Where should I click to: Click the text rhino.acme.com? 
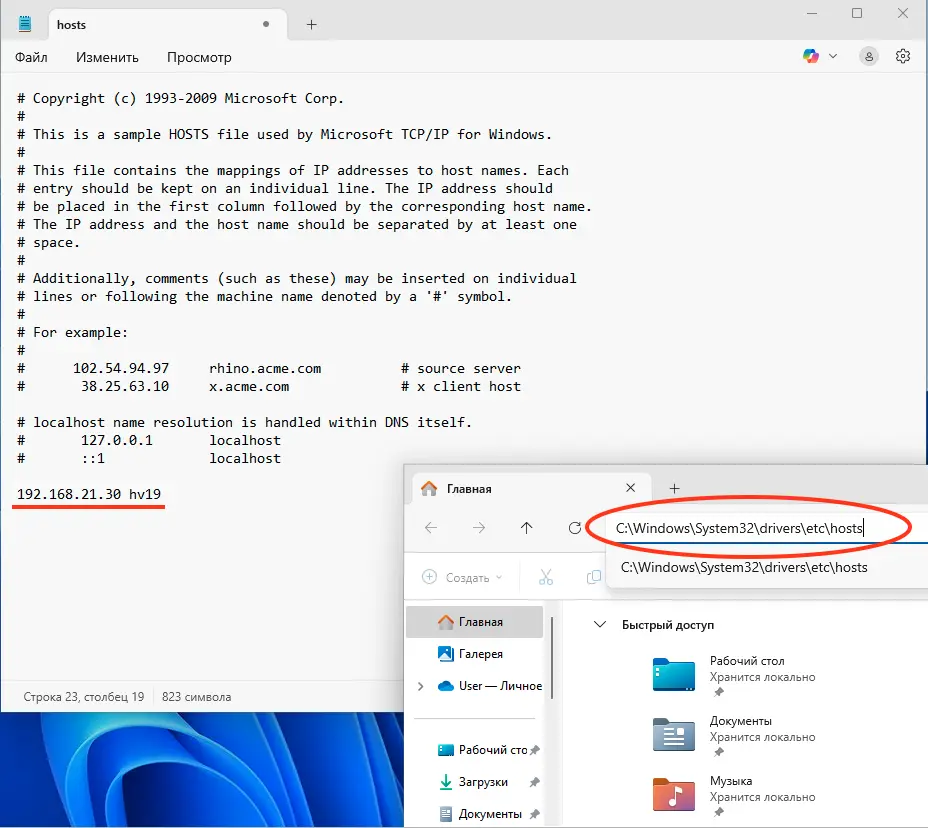click(x=265, y=368)
